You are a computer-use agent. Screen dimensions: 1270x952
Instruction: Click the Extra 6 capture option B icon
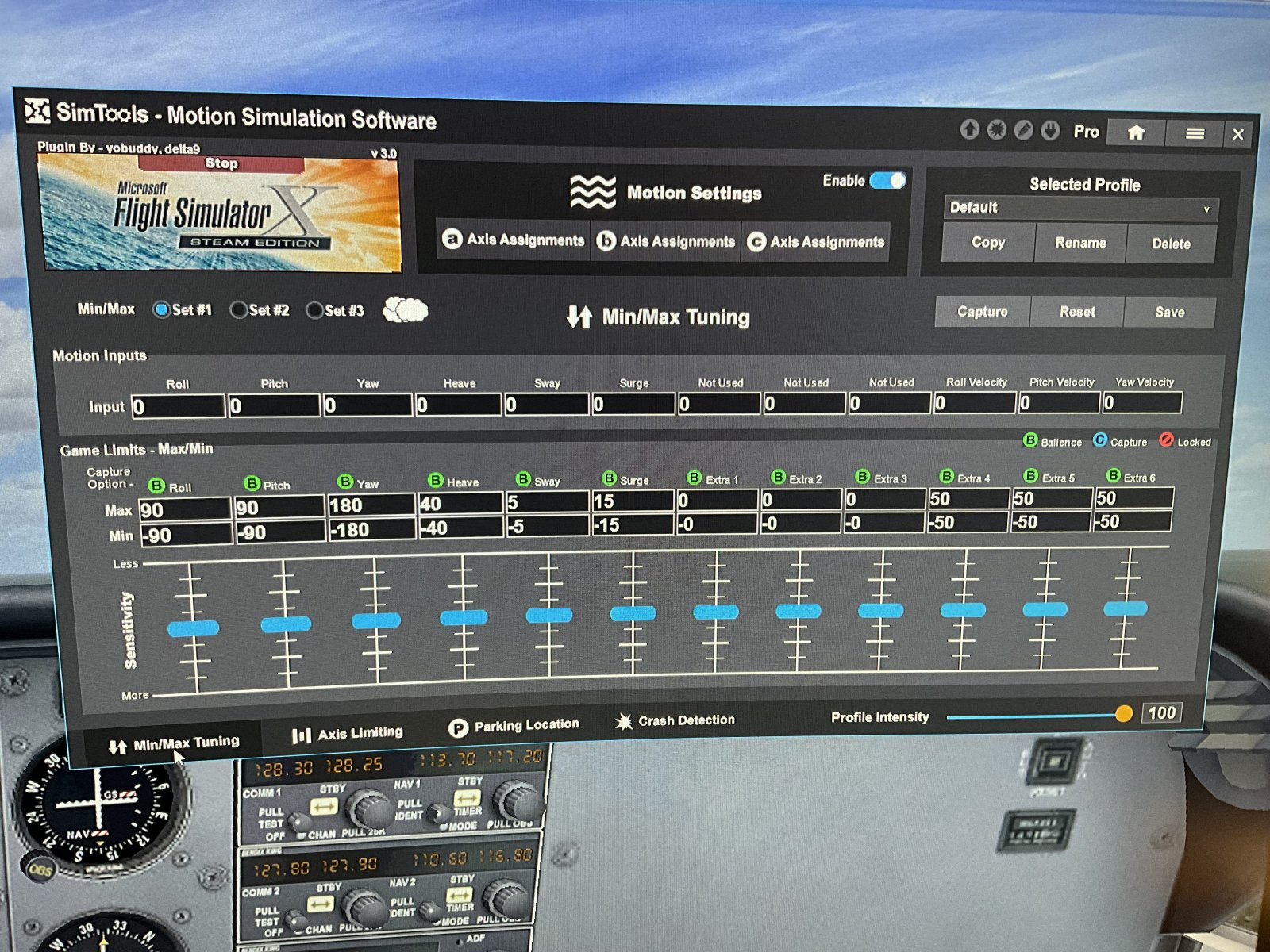click(x=1114, y=475)
